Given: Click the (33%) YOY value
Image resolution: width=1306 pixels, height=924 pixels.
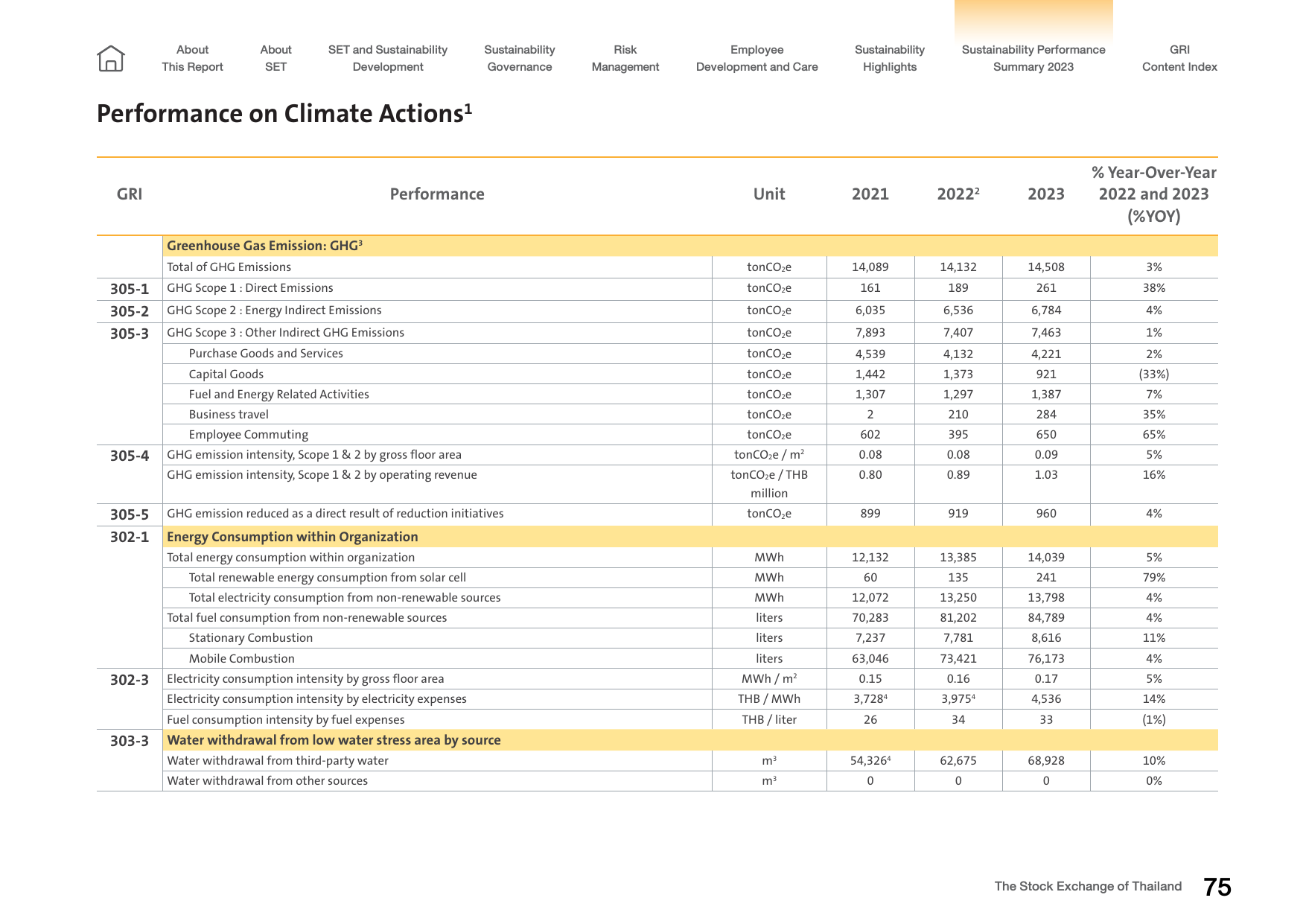Looking at the screenshot, I should [1154, 375].
